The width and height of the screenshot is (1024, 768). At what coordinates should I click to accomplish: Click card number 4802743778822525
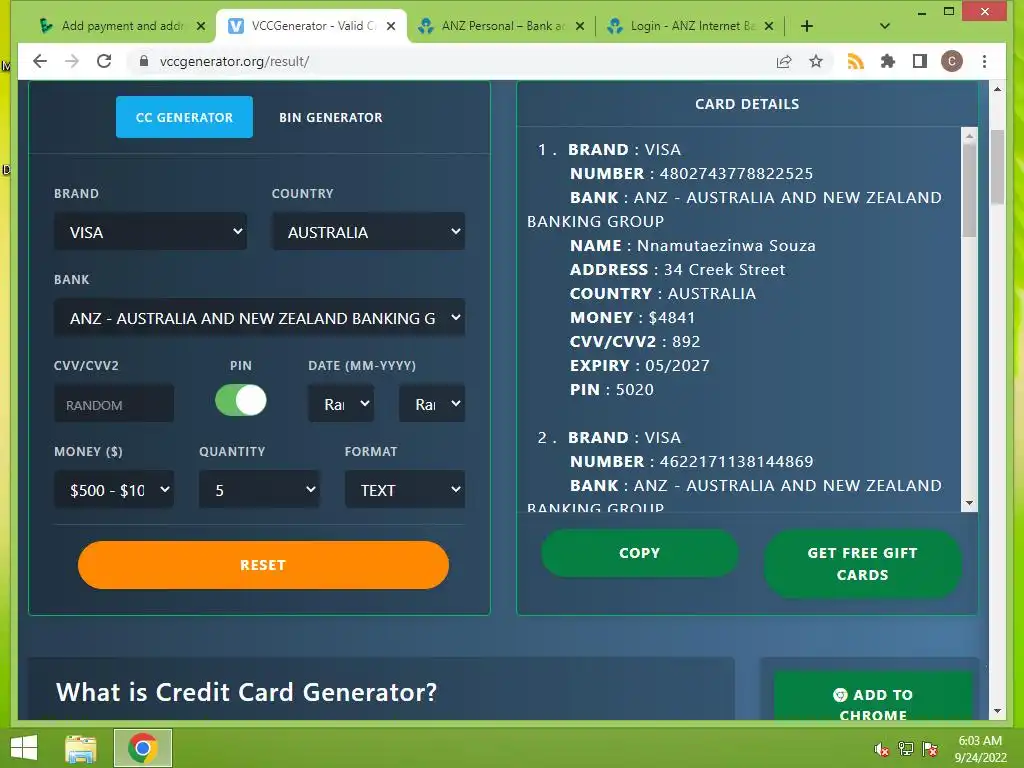coord(736,174)
